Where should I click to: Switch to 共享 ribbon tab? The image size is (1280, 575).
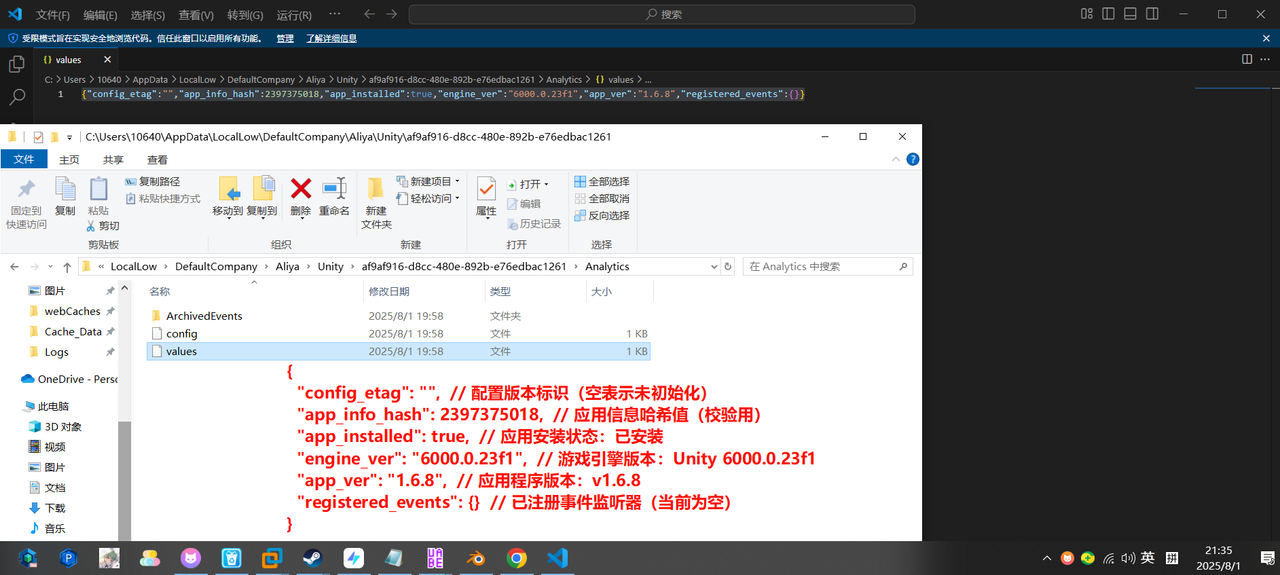(x=113, y=159)
